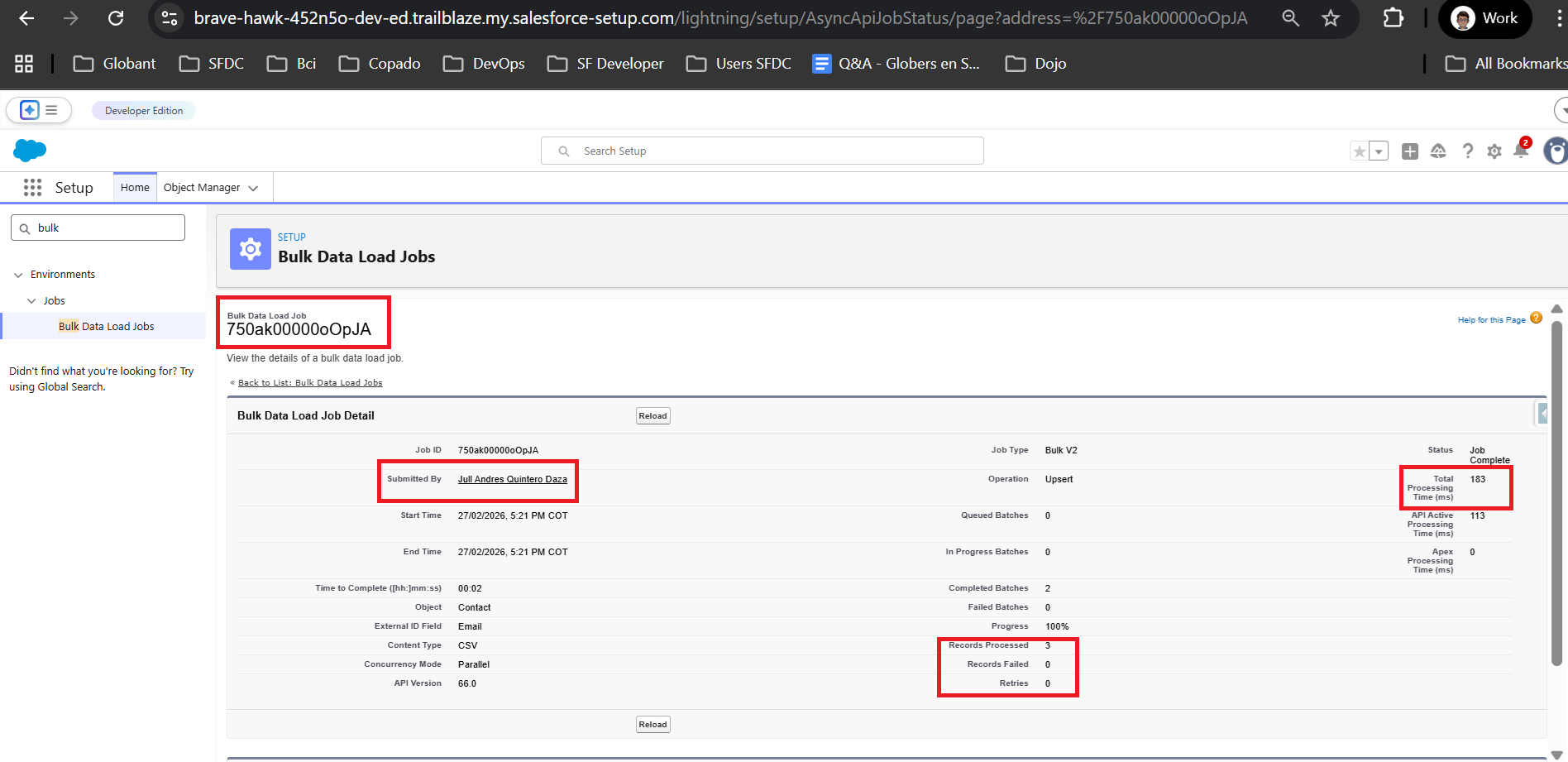1568x762 pixels.
Task: Go back to list of Bulk Data Load Jobs
Action: (x=310, y=383)
